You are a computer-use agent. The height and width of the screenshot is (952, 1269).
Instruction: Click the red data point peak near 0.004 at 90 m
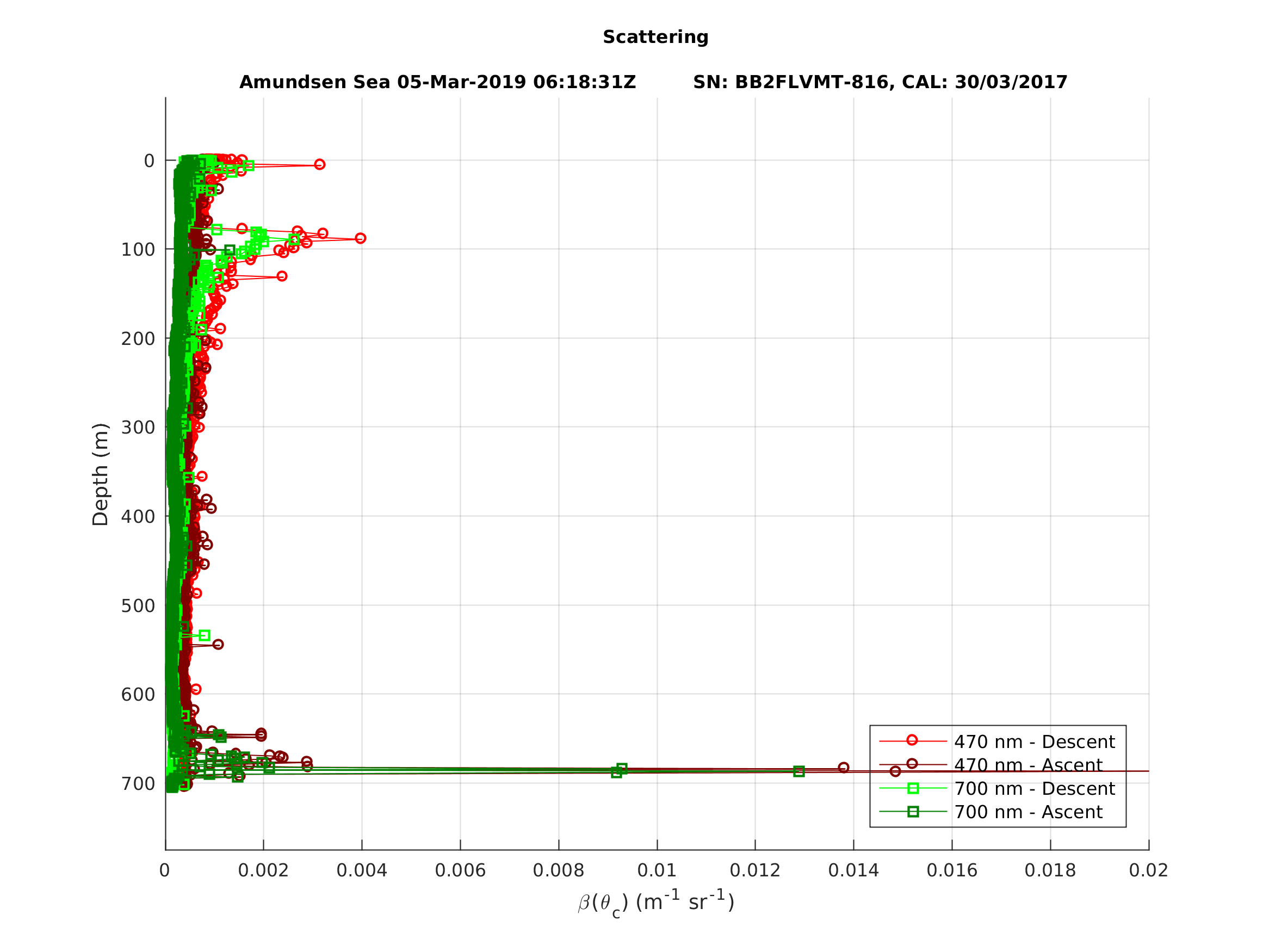tap(360, 238)
